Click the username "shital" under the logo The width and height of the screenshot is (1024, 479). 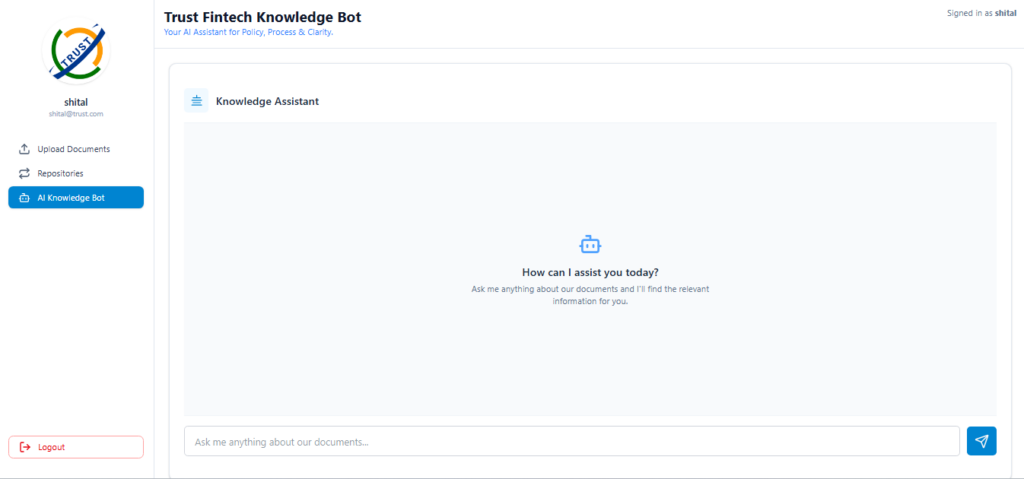coord(76,102)
